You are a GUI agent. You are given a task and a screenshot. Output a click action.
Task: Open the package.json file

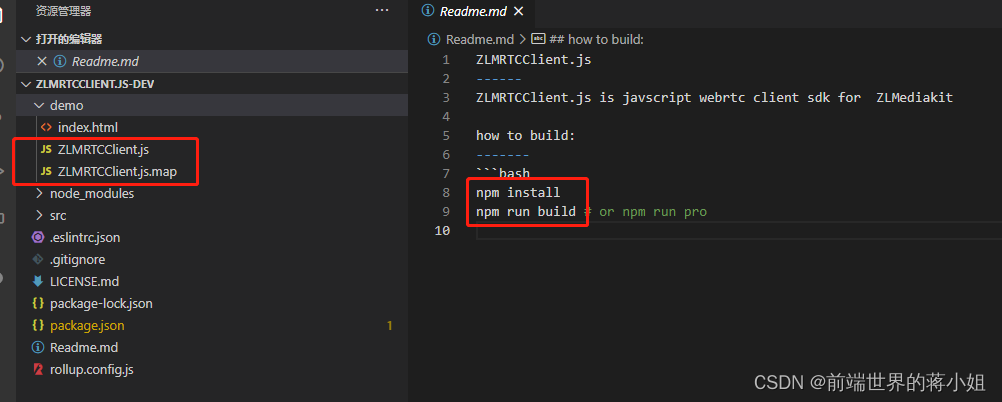point(87,325)
